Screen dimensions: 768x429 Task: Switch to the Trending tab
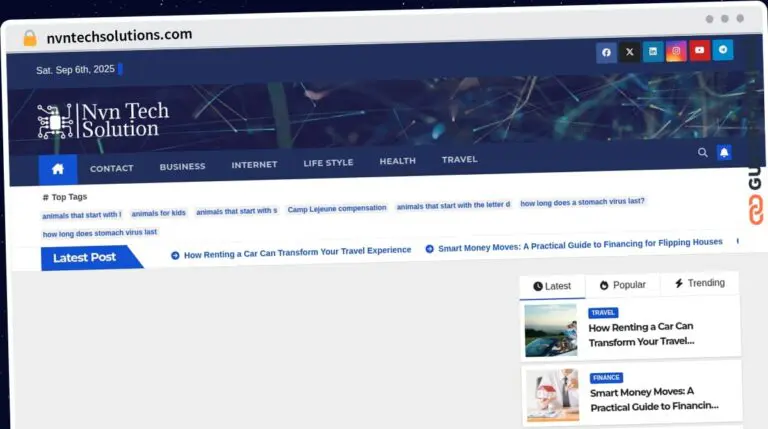tap(699, 283)
